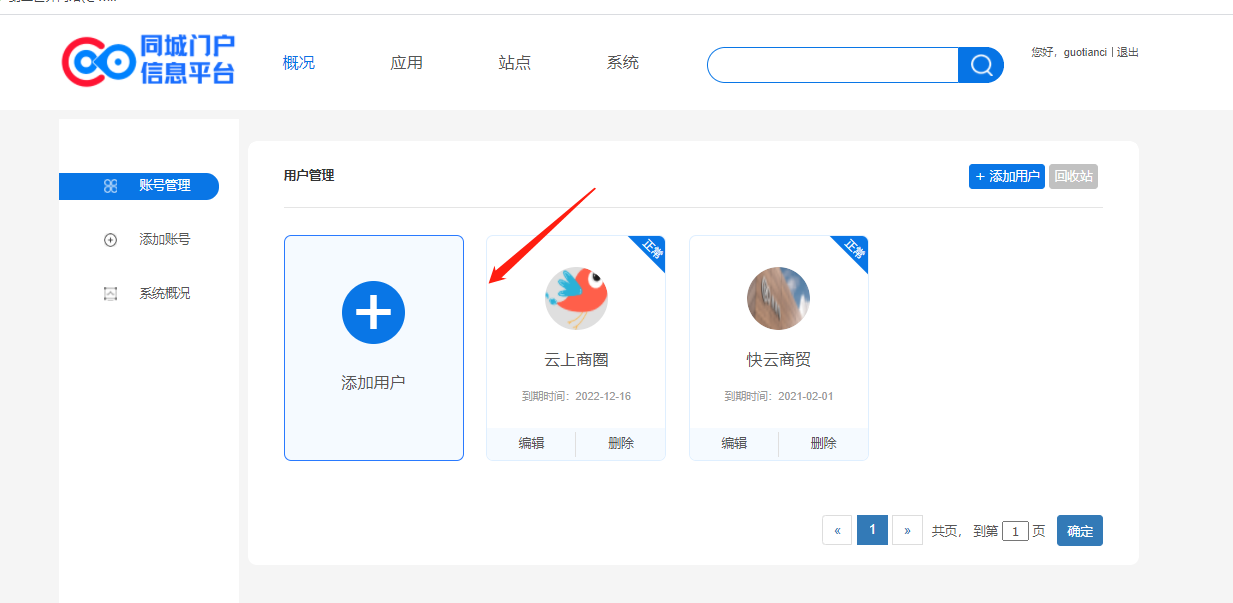Click the 退出 logout link

coord(1128,52)
